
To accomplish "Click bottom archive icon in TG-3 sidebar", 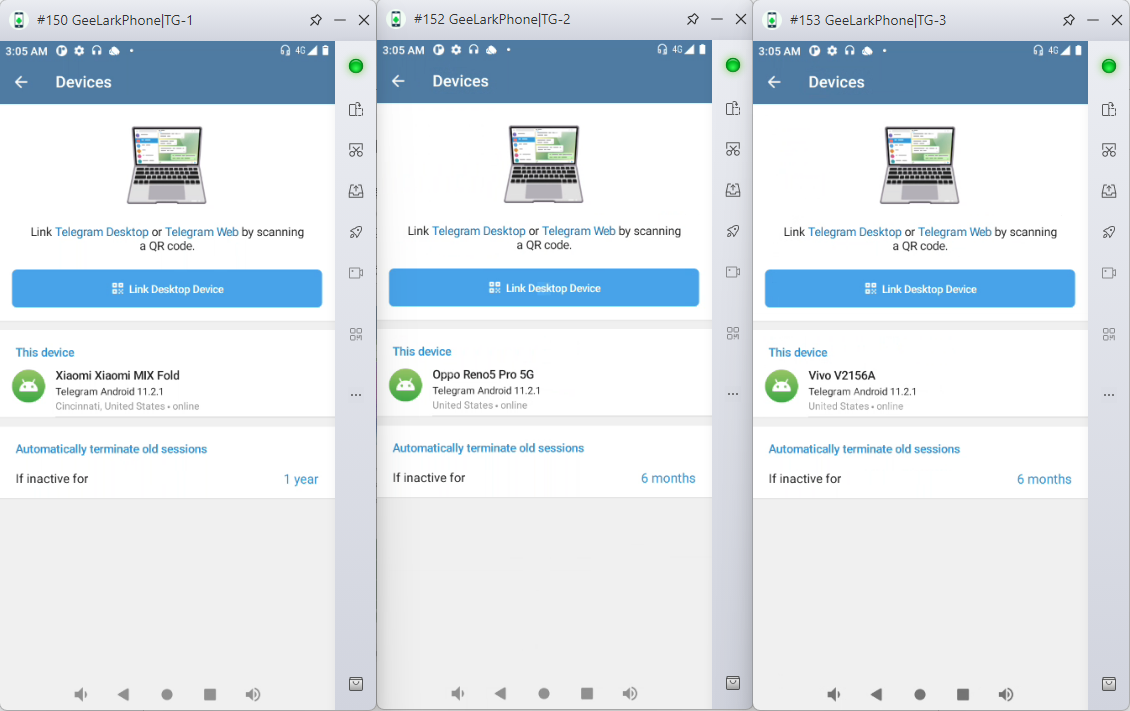I will pos(1109,684).
